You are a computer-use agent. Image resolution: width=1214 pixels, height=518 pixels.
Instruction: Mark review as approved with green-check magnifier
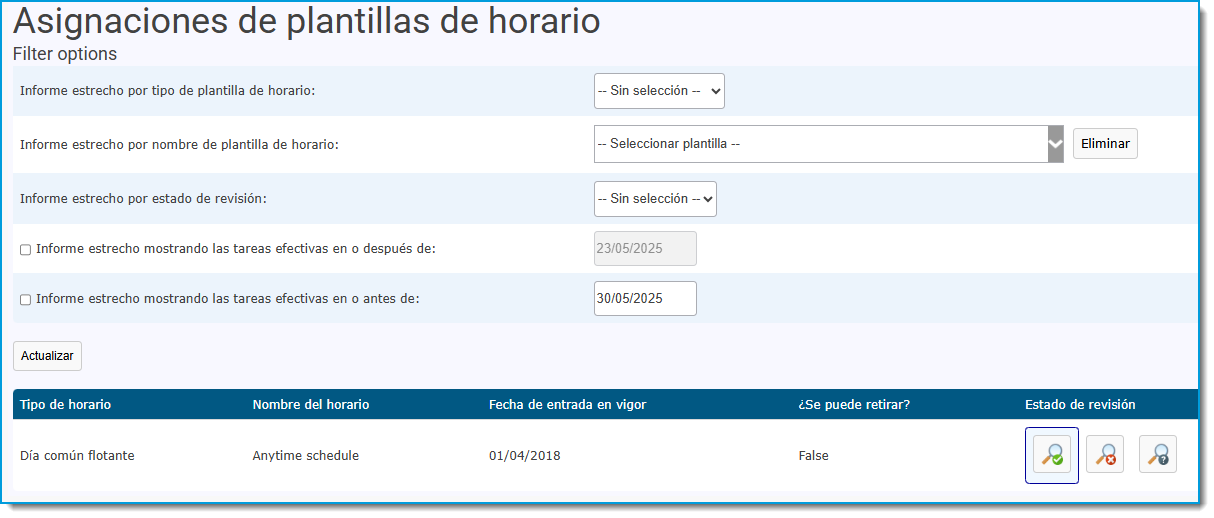click(x=1052, y=455)
